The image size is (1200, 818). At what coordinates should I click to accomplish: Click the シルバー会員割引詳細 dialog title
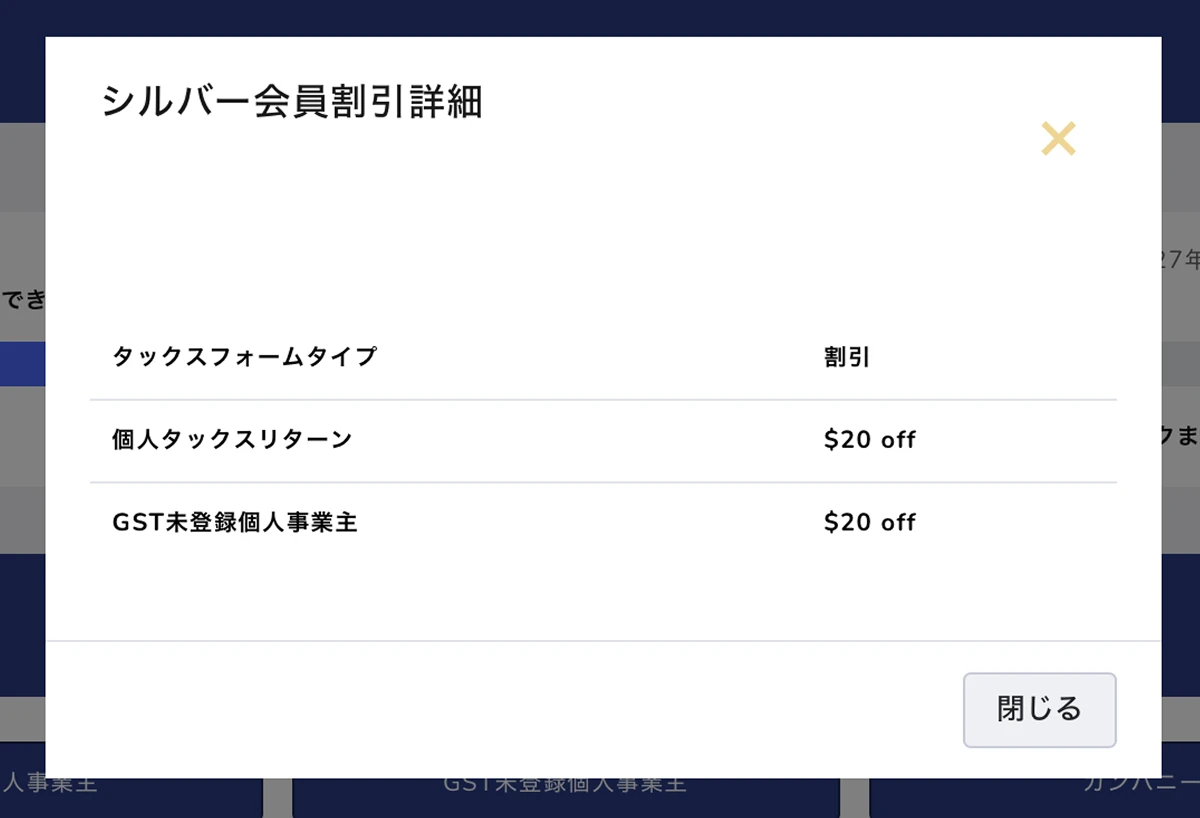292,102
